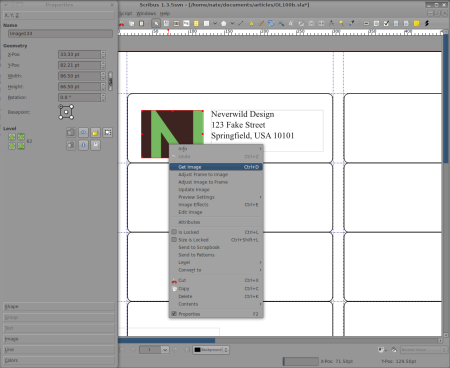This screenshot has width=450, height=368.
Task: Toggle the yellow Lock object button
Action: tap(95, 132)
